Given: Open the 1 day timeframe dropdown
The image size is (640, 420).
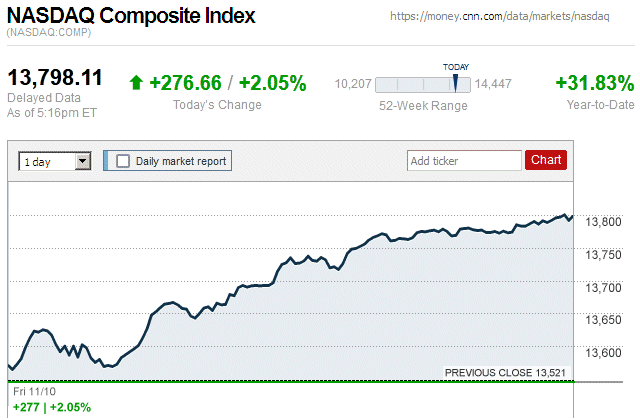Looking at the screenshot, I should tap(55, 161).
